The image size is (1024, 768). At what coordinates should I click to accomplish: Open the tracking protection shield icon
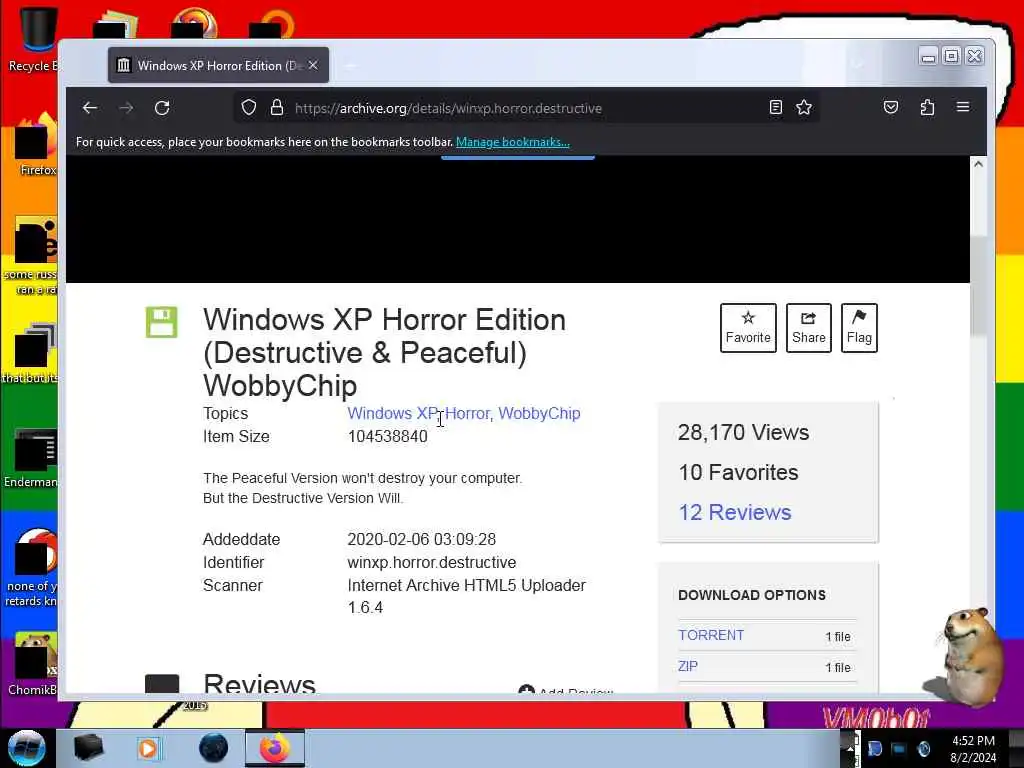[249, 107]
